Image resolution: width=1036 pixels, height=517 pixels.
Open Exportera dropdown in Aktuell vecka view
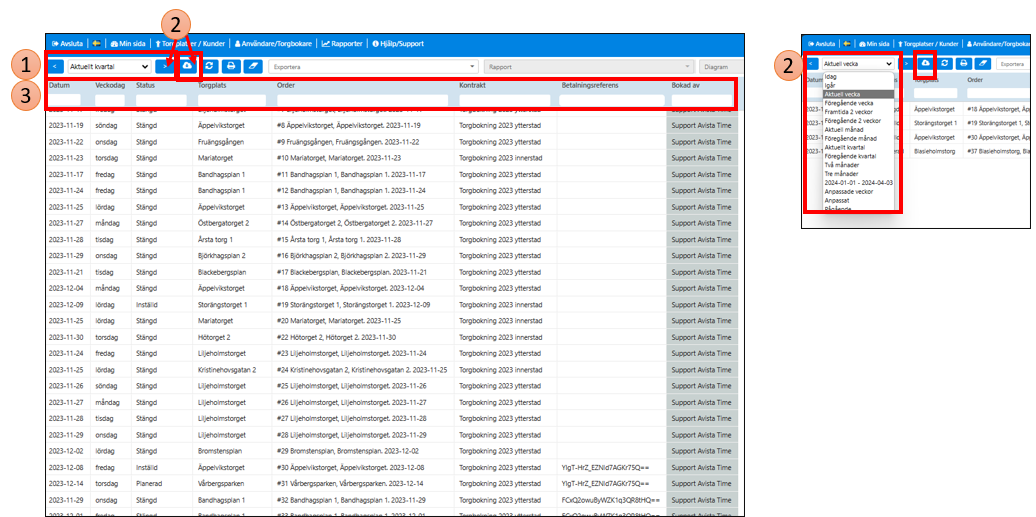point(1013,64)
